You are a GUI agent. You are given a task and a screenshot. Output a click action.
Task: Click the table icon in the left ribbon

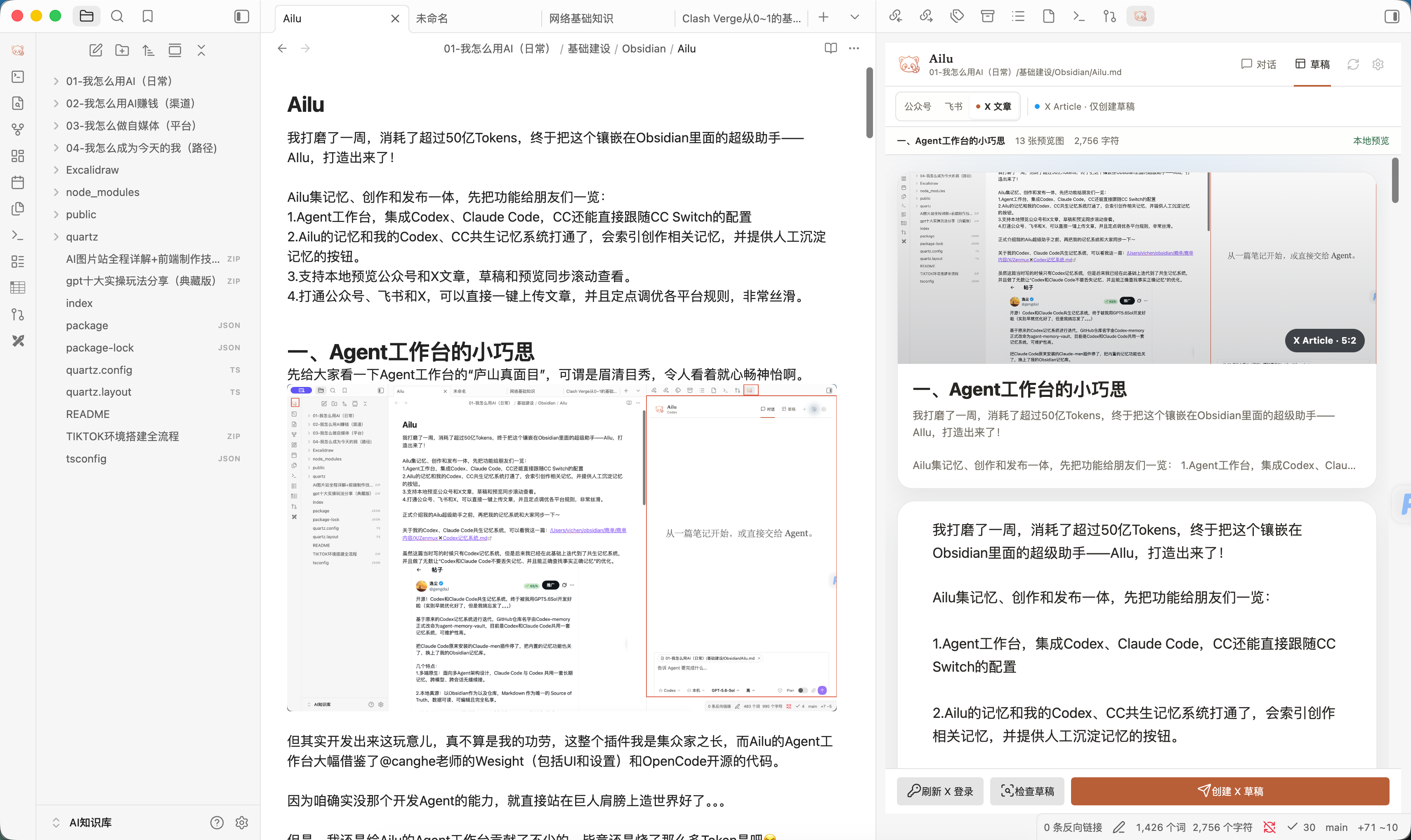pos(18,288)
